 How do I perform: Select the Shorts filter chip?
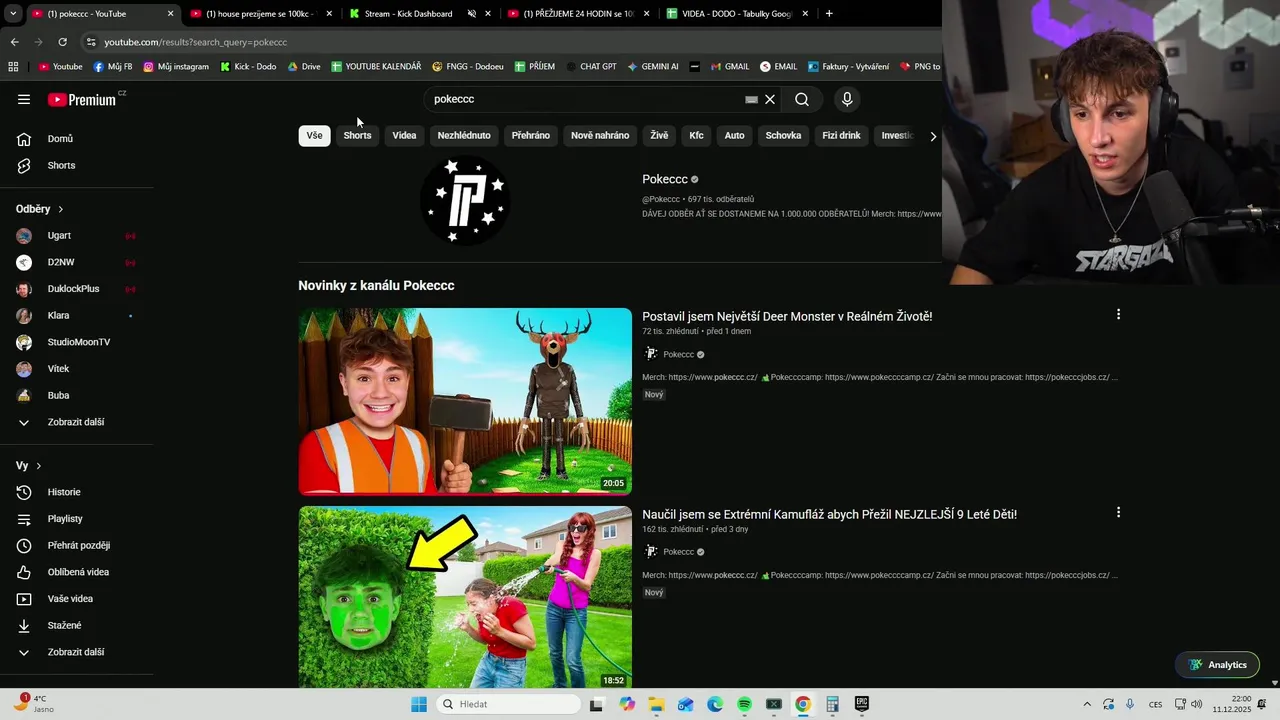[x=357, y=135]
